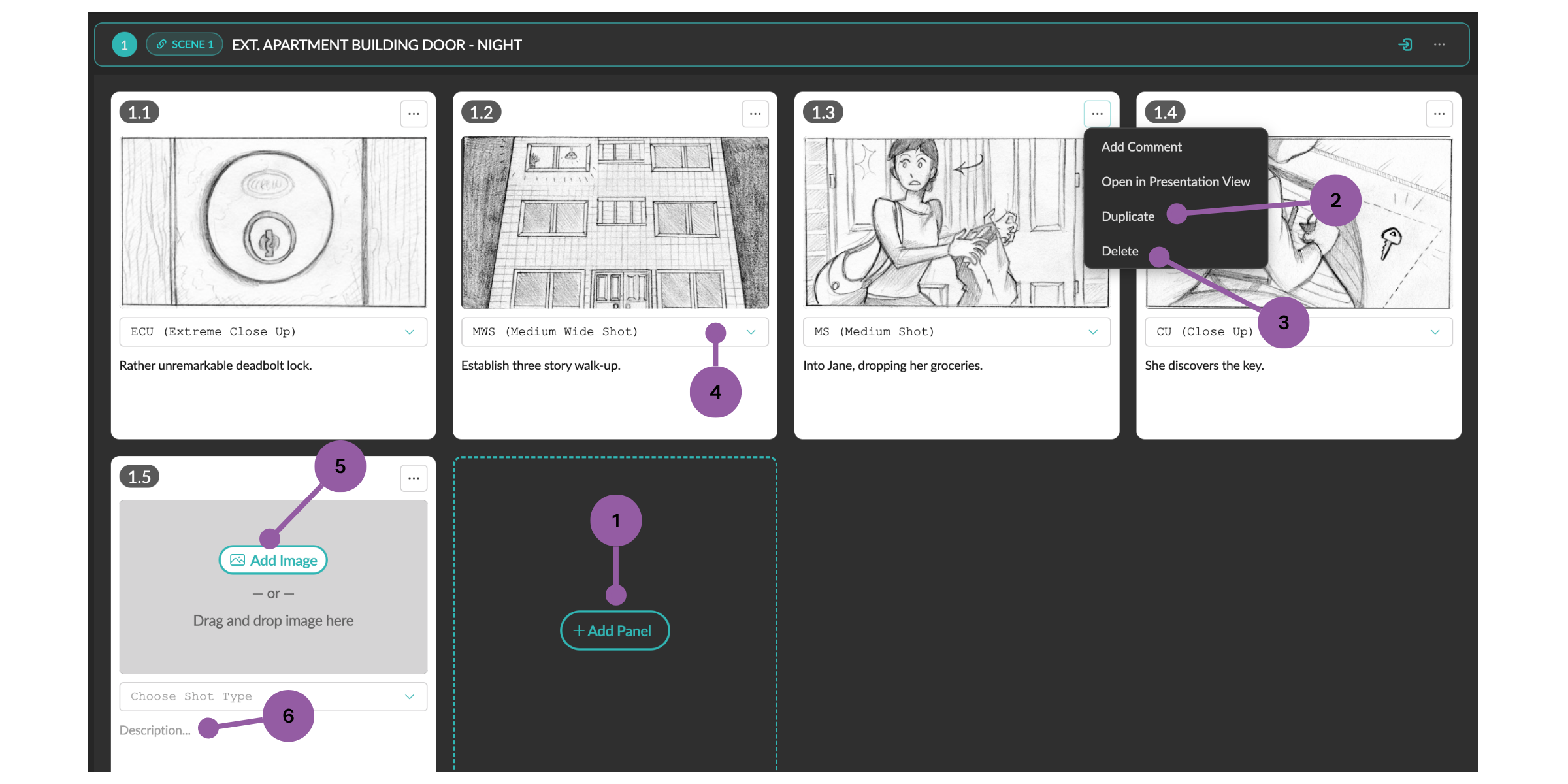Select Add Comment from the menu

(1141, 147)
